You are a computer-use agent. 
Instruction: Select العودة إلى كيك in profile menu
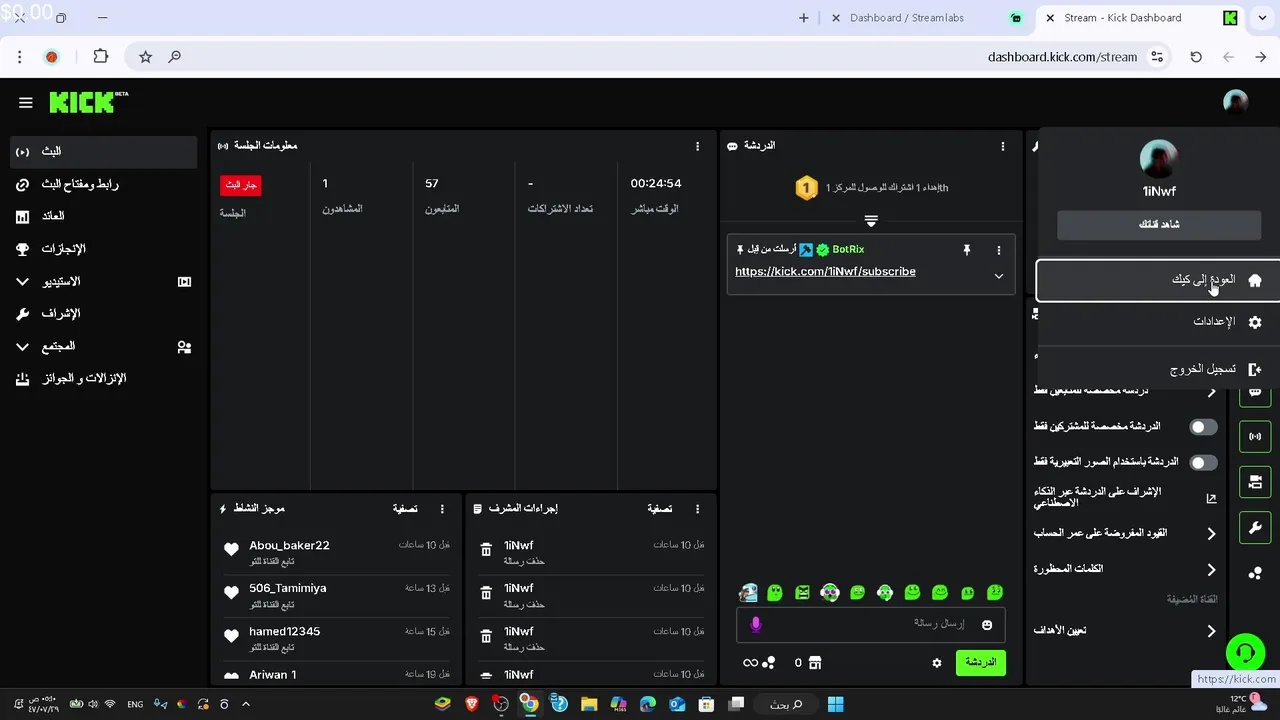(x=1157, y=280)
